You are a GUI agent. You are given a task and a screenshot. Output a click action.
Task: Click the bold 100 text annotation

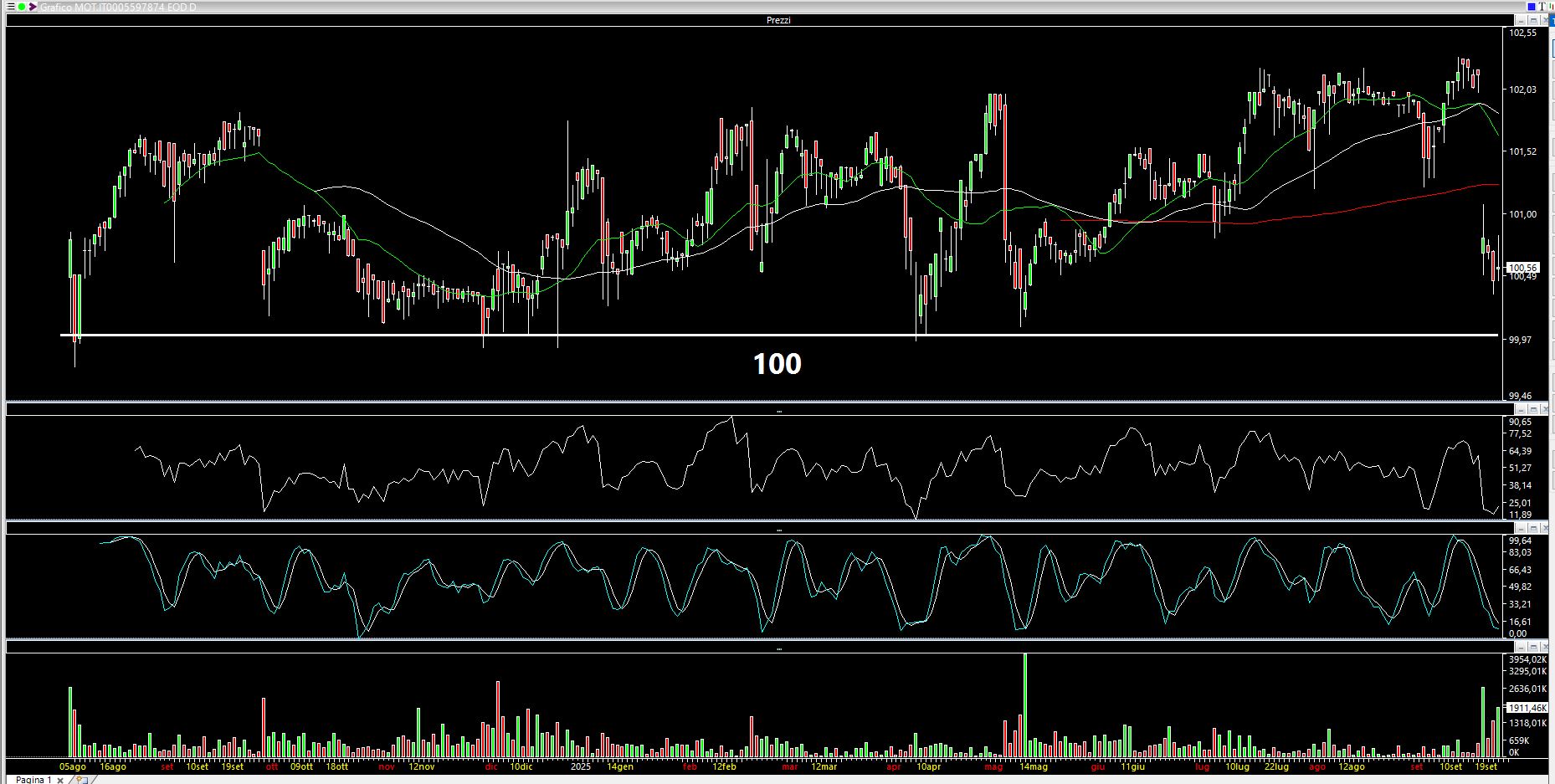(777, 364)
